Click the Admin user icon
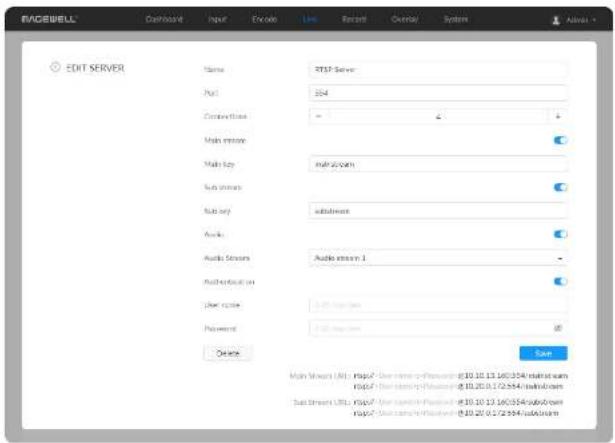 click(x=556, y=20)
